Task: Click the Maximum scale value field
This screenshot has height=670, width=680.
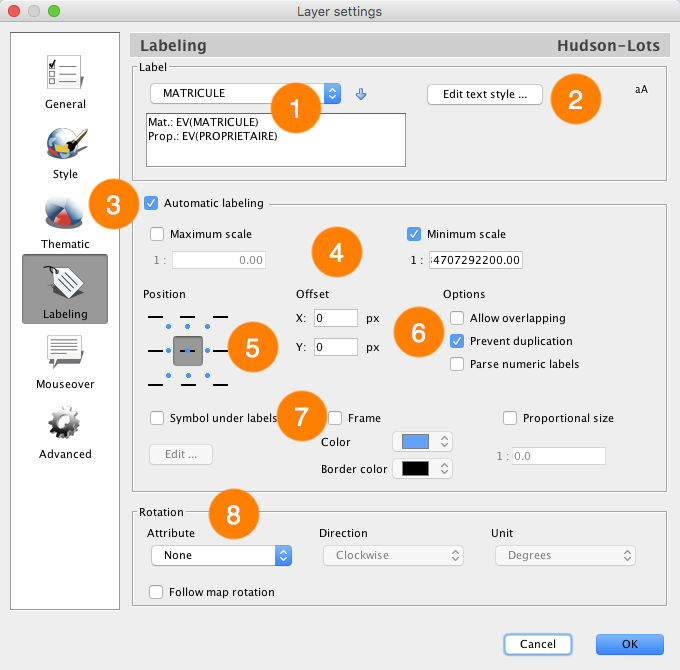Action: click(x=219, y=260)
